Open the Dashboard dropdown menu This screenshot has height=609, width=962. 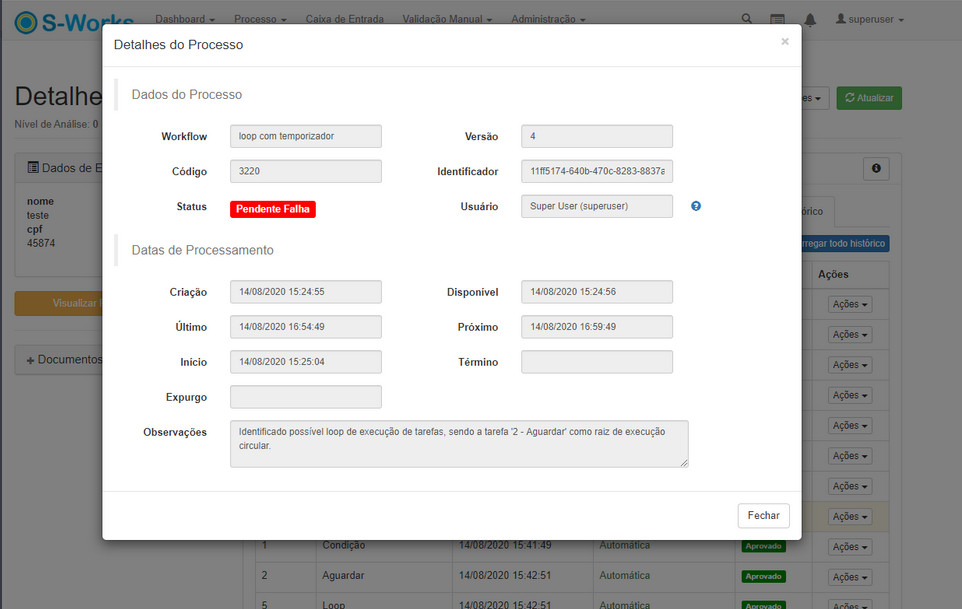coord(185,19)
